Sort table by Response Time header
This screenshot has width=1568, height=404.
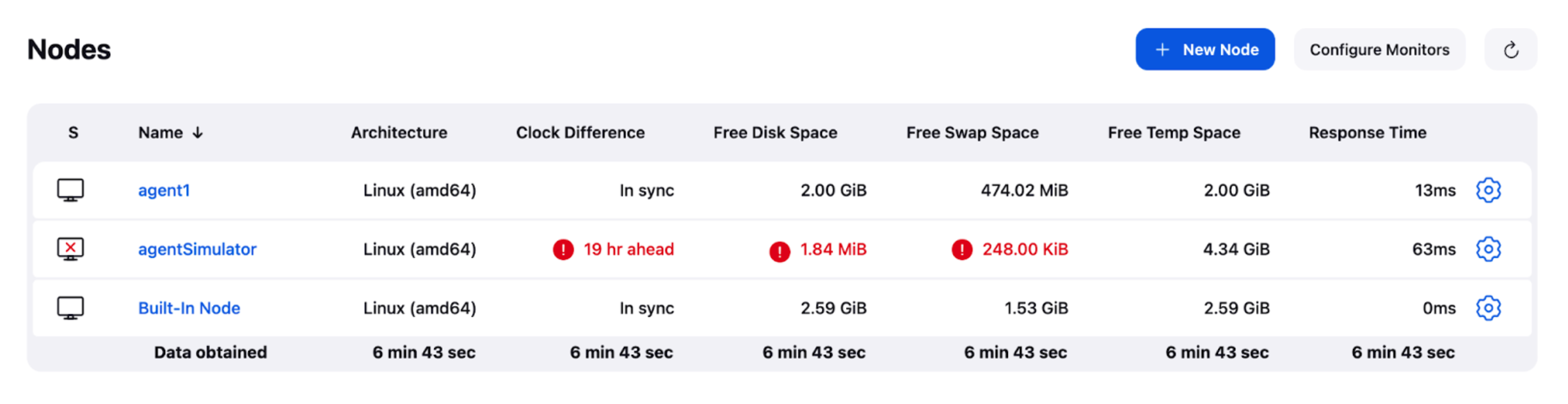coord(1368,132)
